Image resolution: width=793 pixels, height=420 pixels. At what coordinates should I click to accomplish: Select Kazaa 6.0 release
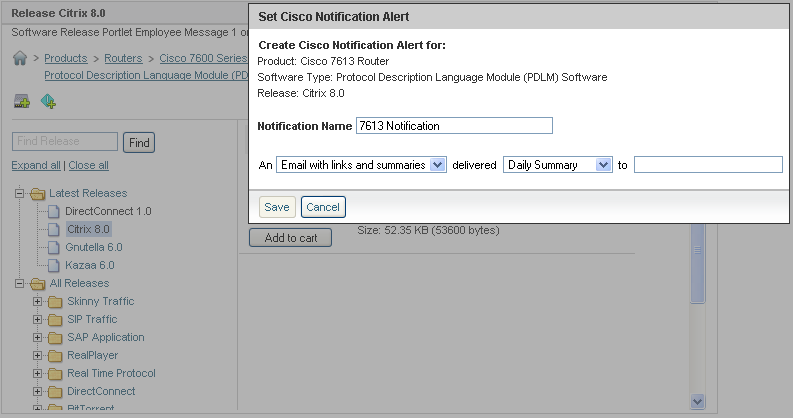[x=90, y=265]
